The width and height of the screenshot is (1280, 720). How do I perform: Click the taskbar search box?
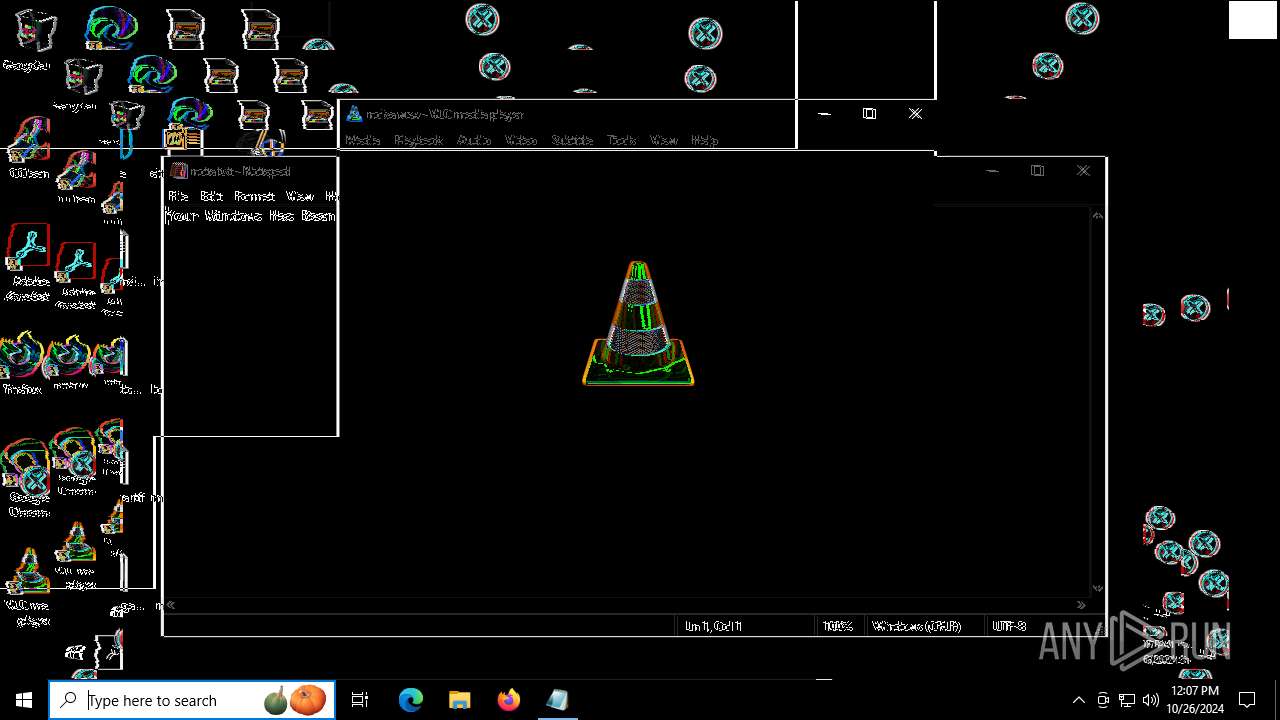pos(192,700)
